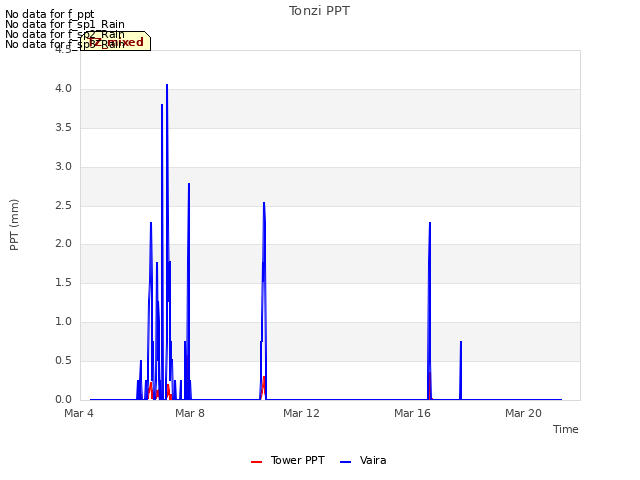Click the 'No data for f_sp1_Rain' message
Image resolution: width=640 pixels, height=480 pixels.
[64, 24]
